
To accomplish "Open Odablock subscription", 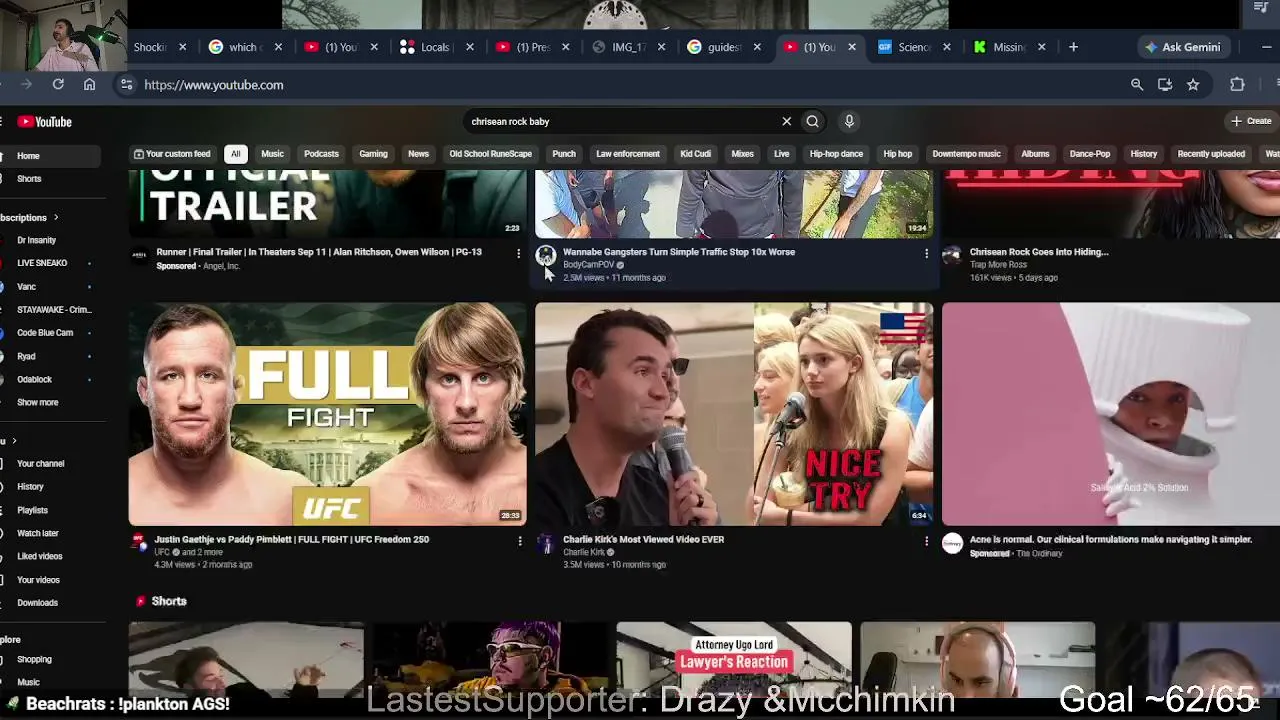I will pos(34,380).
